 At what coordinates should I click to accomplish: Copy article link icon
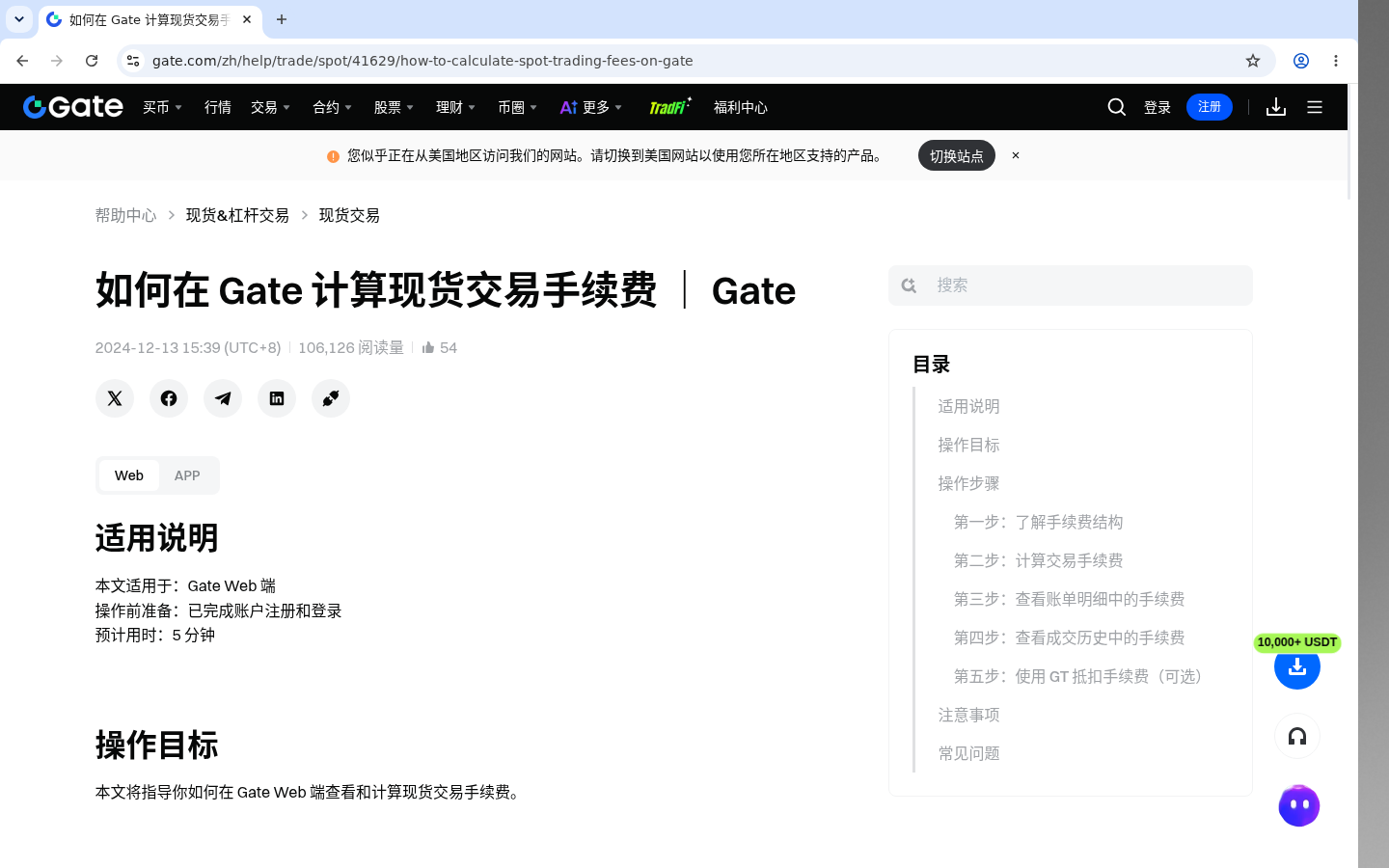(x=331, y=398)
